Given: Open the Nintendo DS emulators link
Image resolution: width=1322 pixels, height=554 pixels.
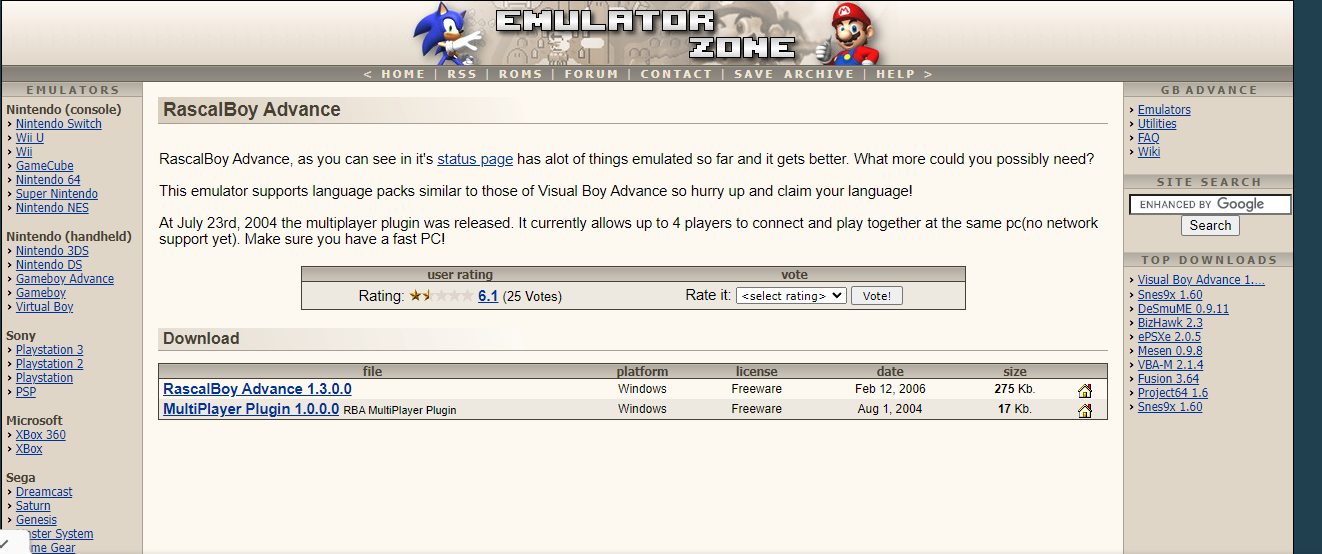Looking at the screenshot, I should click(49, 265).
